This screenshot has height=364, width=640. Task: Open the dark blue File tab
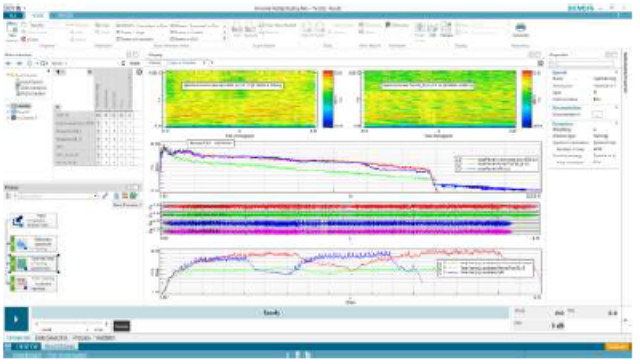pyautogui.click(x=13, y=16)
